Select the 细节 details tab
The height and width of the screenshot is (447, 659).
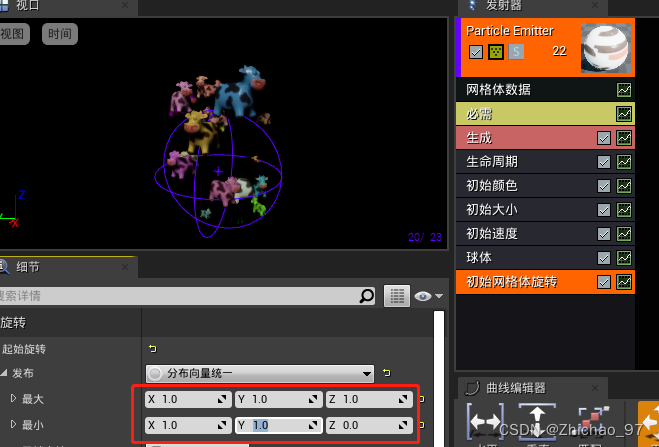coord(28,267)
